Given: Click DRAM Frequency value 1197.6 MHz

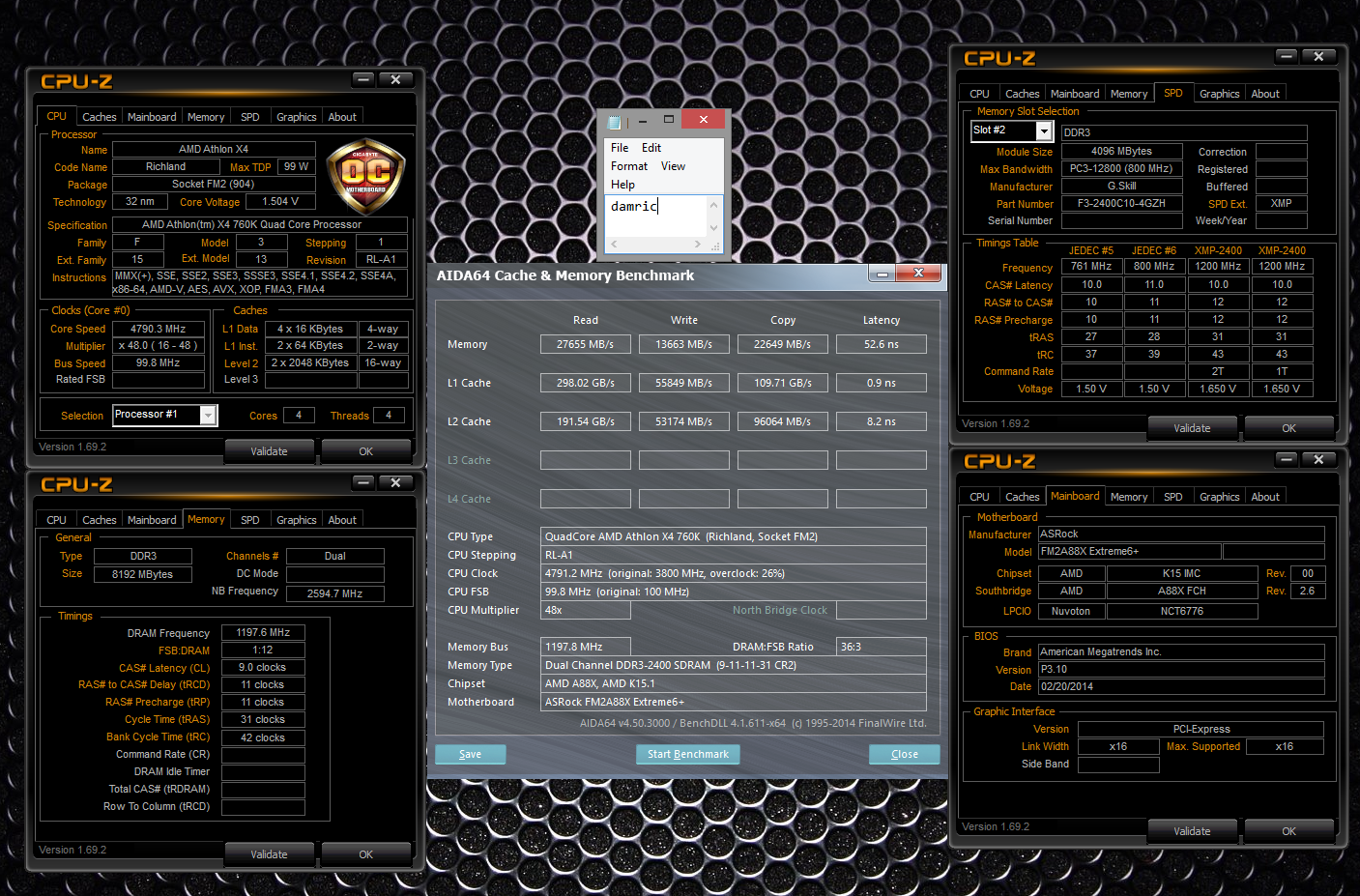Looking at the screenshot, I should coord(263,633).
